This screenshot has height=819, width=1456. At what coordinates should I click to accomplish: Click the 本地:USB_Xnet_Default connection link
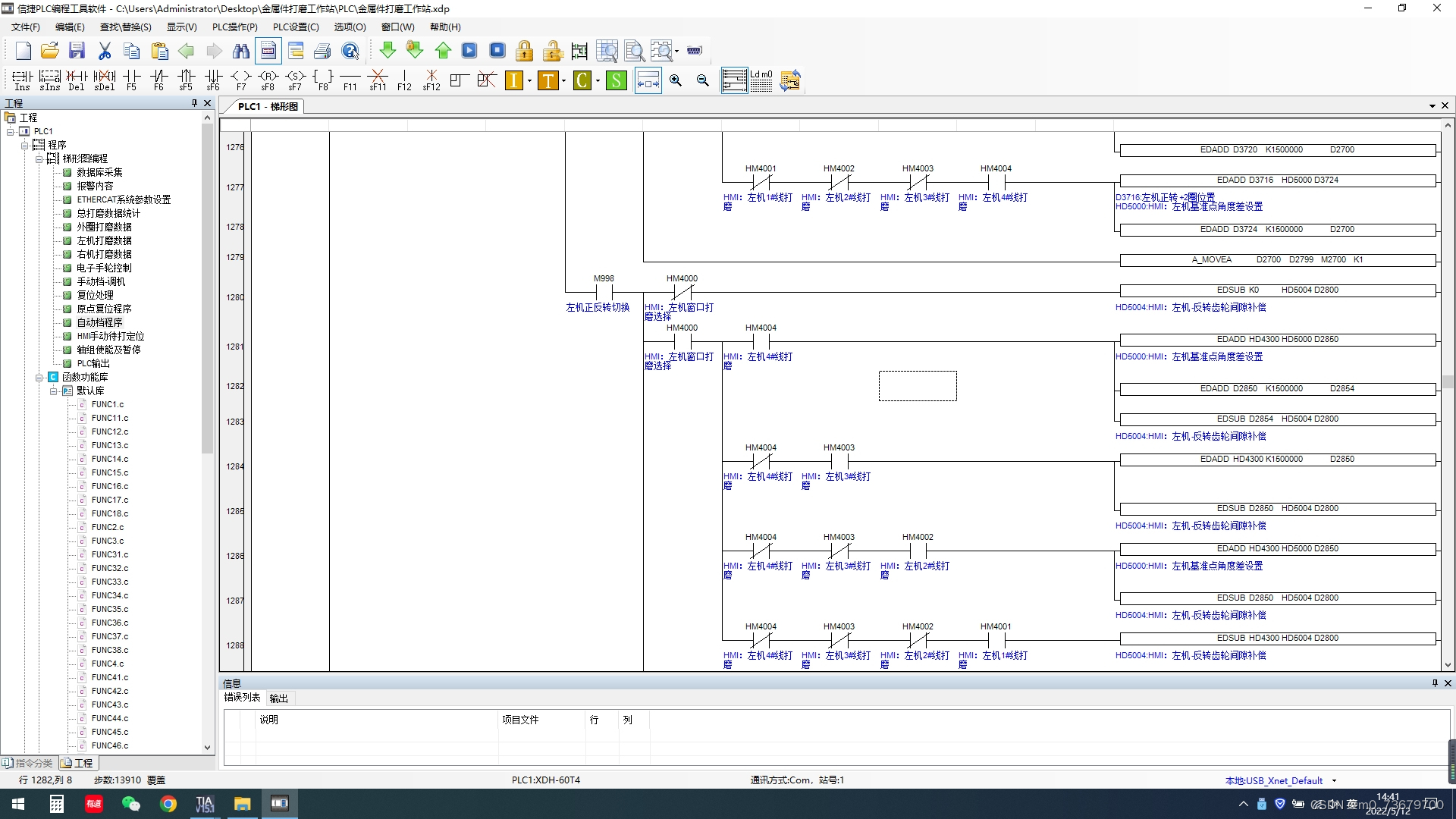pos(1273,780)
